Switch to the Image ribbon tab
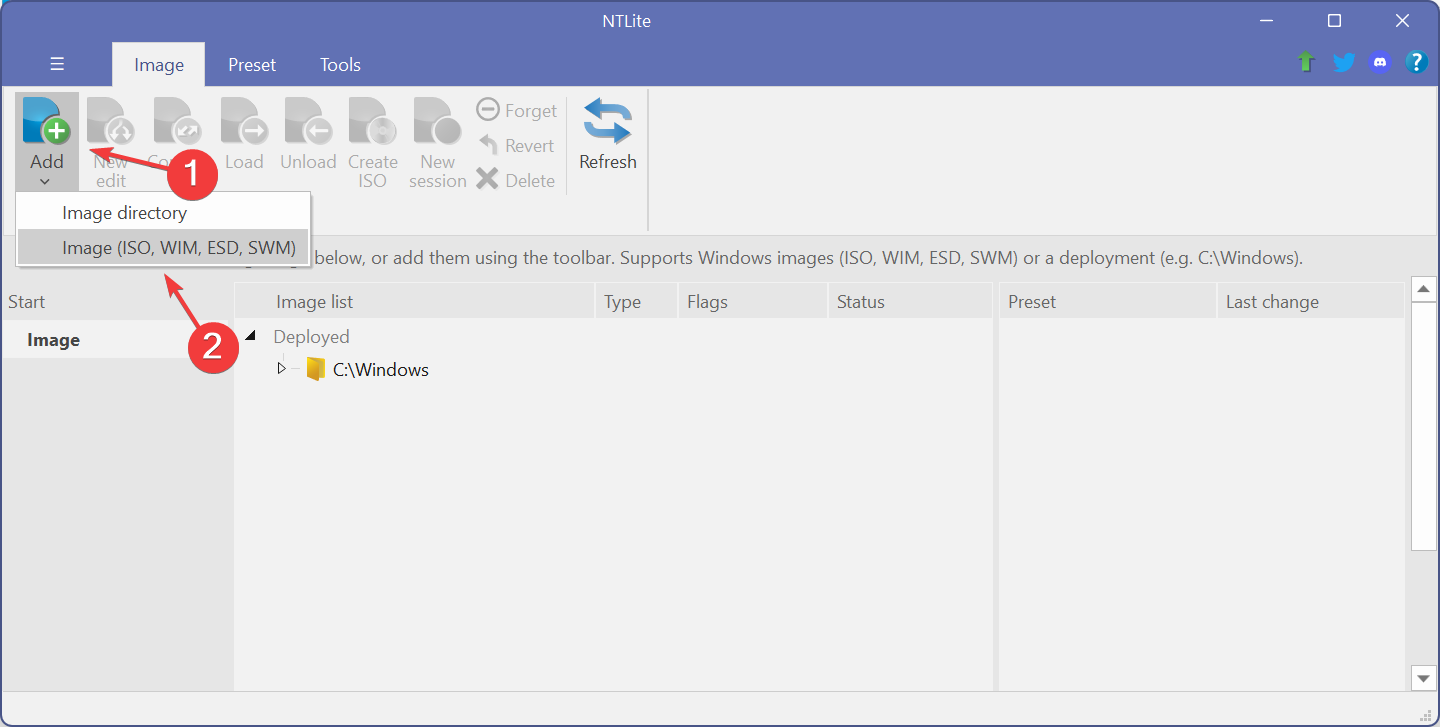Image resolution: width=1440 pixels, height=727 pixels. coord(159,65)
